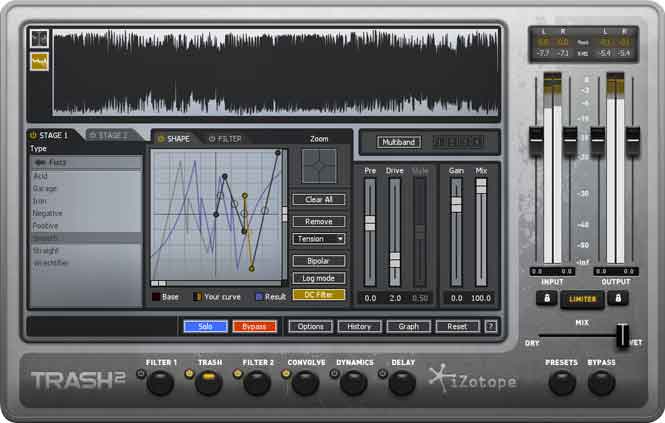This screenshot has width=665, height=423.
Task: Open the CONVOLVE module knob
Action: (305, 383)
